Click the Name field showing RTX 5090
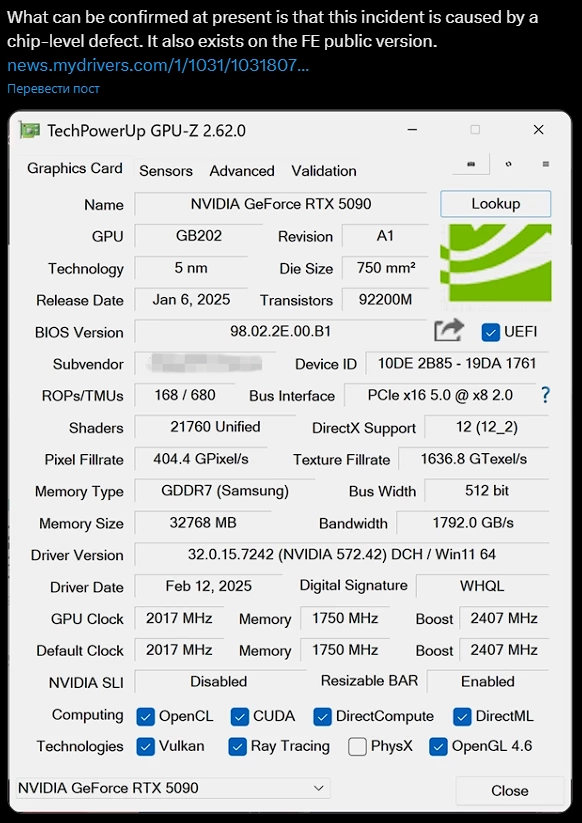The height and width of the screenshot is (823, 582). [281, 204]
